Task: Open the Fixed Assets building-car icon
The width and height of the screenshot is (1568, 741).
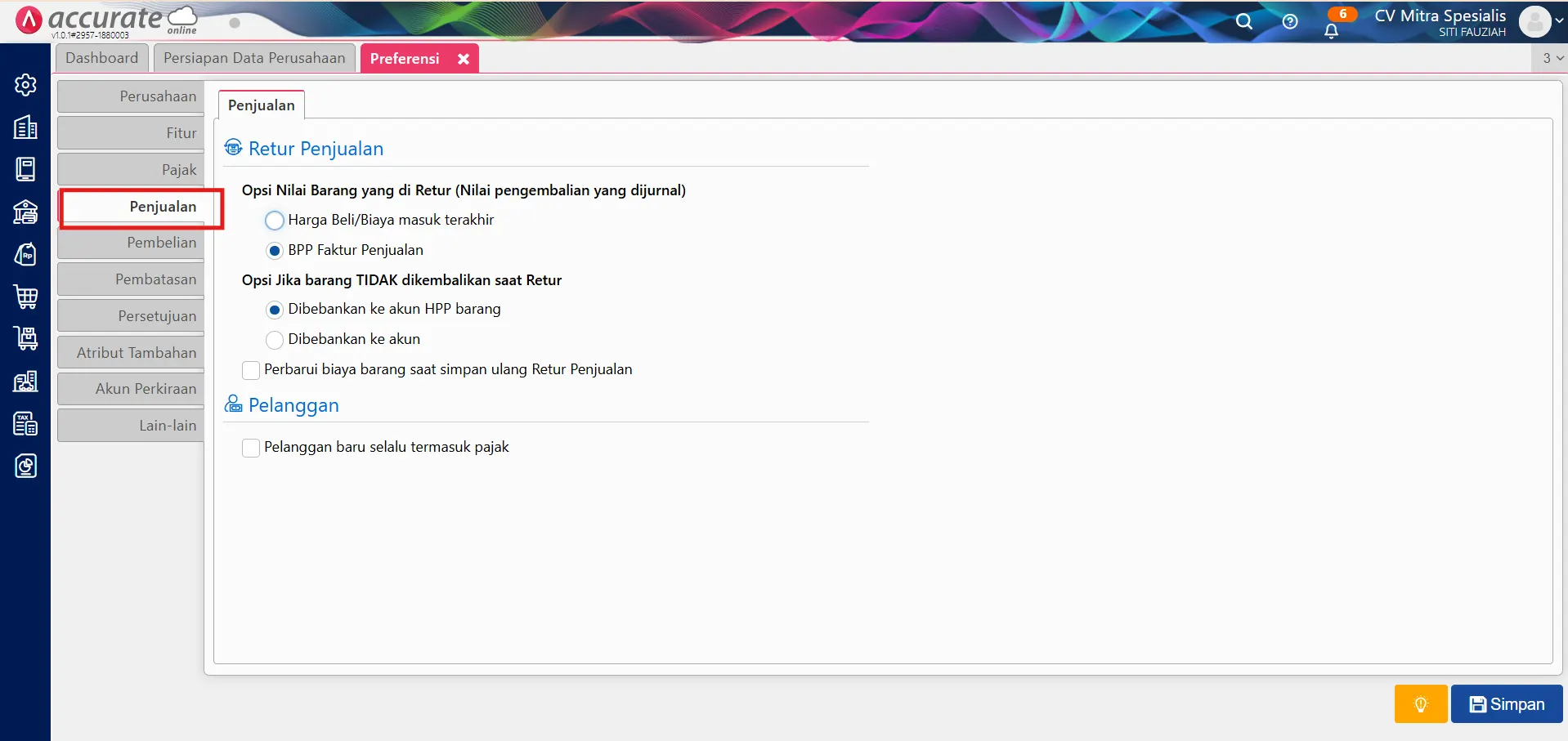Action: 25,381
